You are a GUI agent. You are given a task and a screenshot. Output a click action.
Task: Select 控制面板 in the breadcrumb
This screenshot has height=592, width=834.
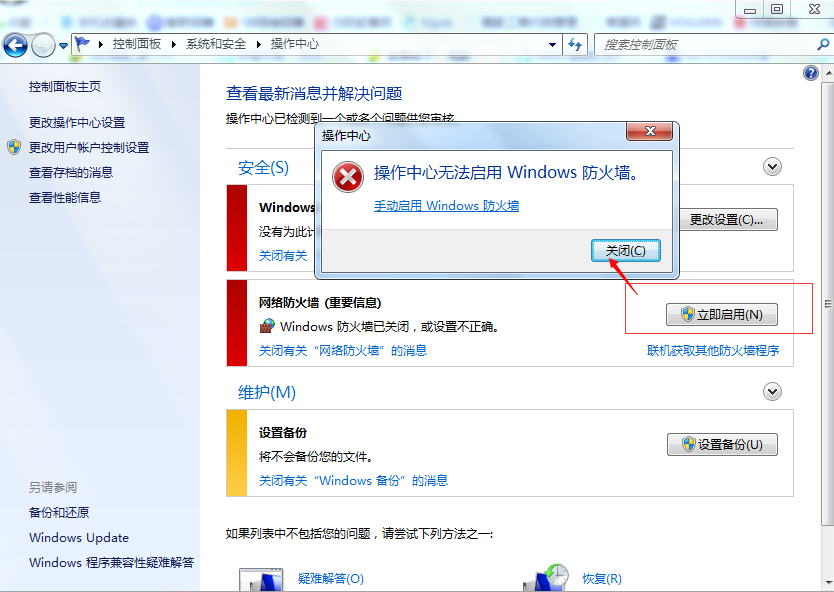(x=137, y=44)
